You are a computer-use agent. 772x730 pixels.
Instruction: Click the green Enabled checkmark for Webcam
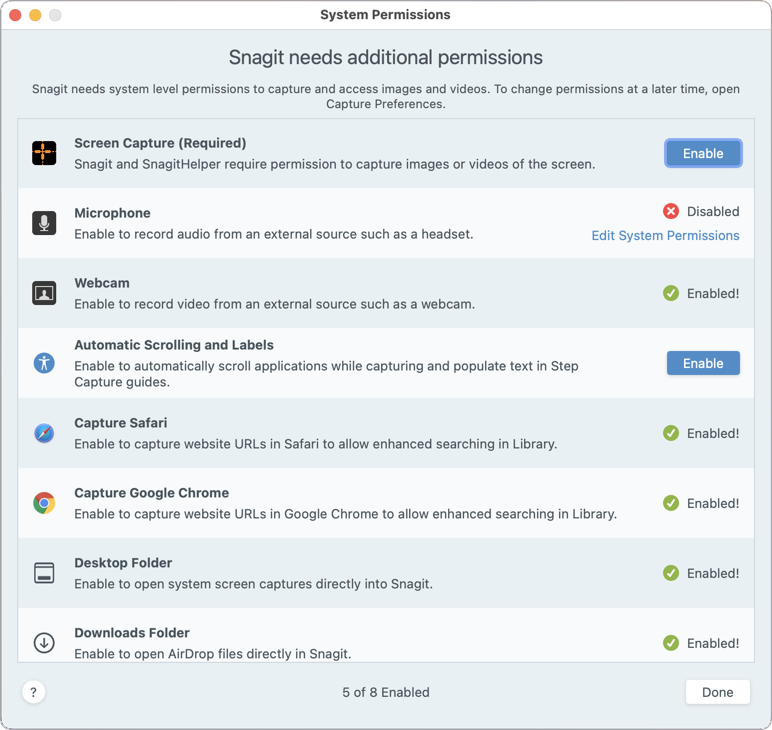point(671,293)
